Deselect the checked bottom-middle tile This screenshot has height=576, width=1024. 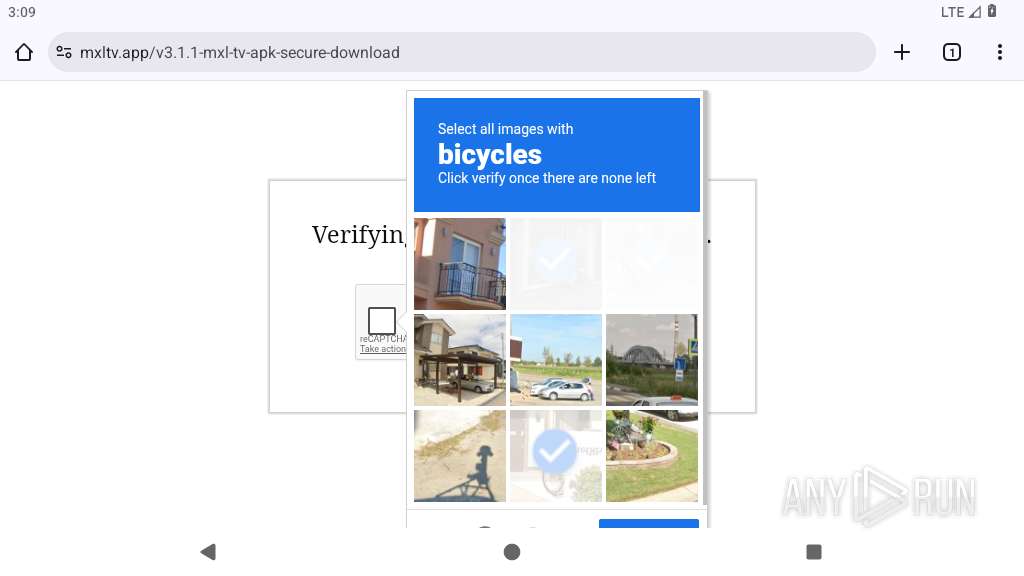[x=556, y=456]
